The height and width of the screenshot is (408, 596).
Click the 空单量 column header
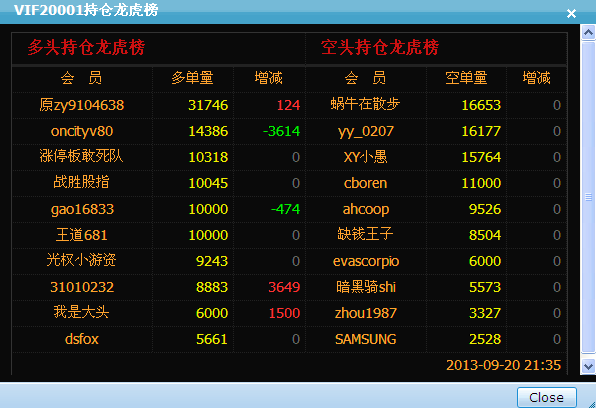[466, 78]
